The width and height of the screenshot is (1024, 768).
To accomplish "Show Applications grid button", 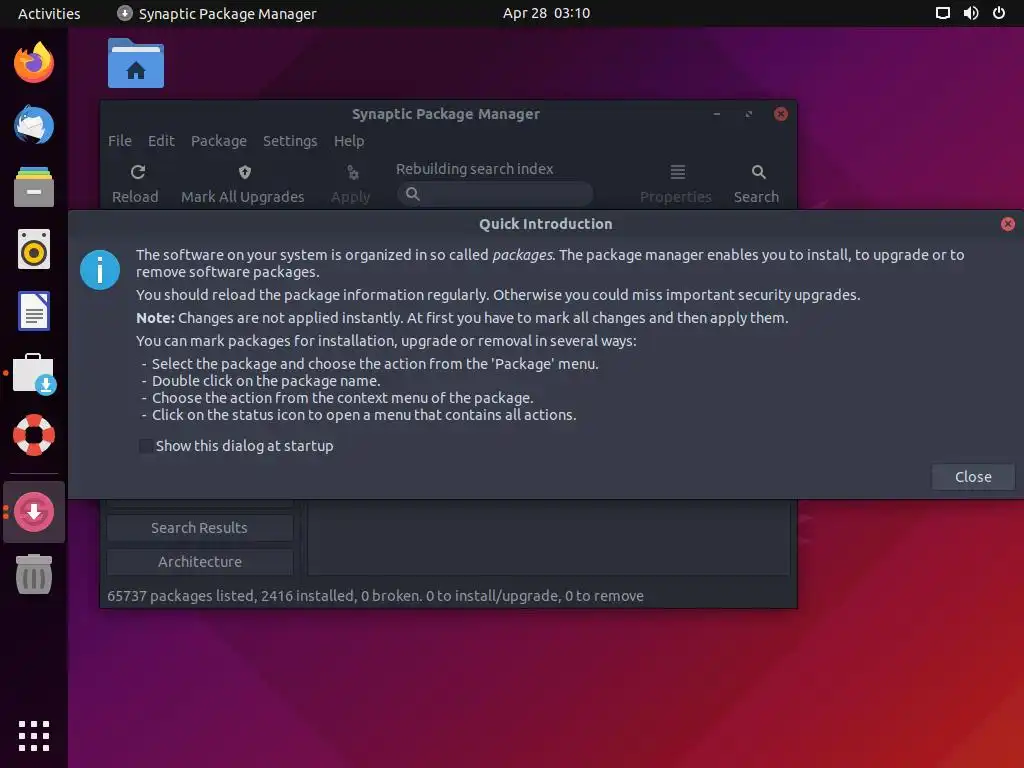I will [x=34, y=737].
